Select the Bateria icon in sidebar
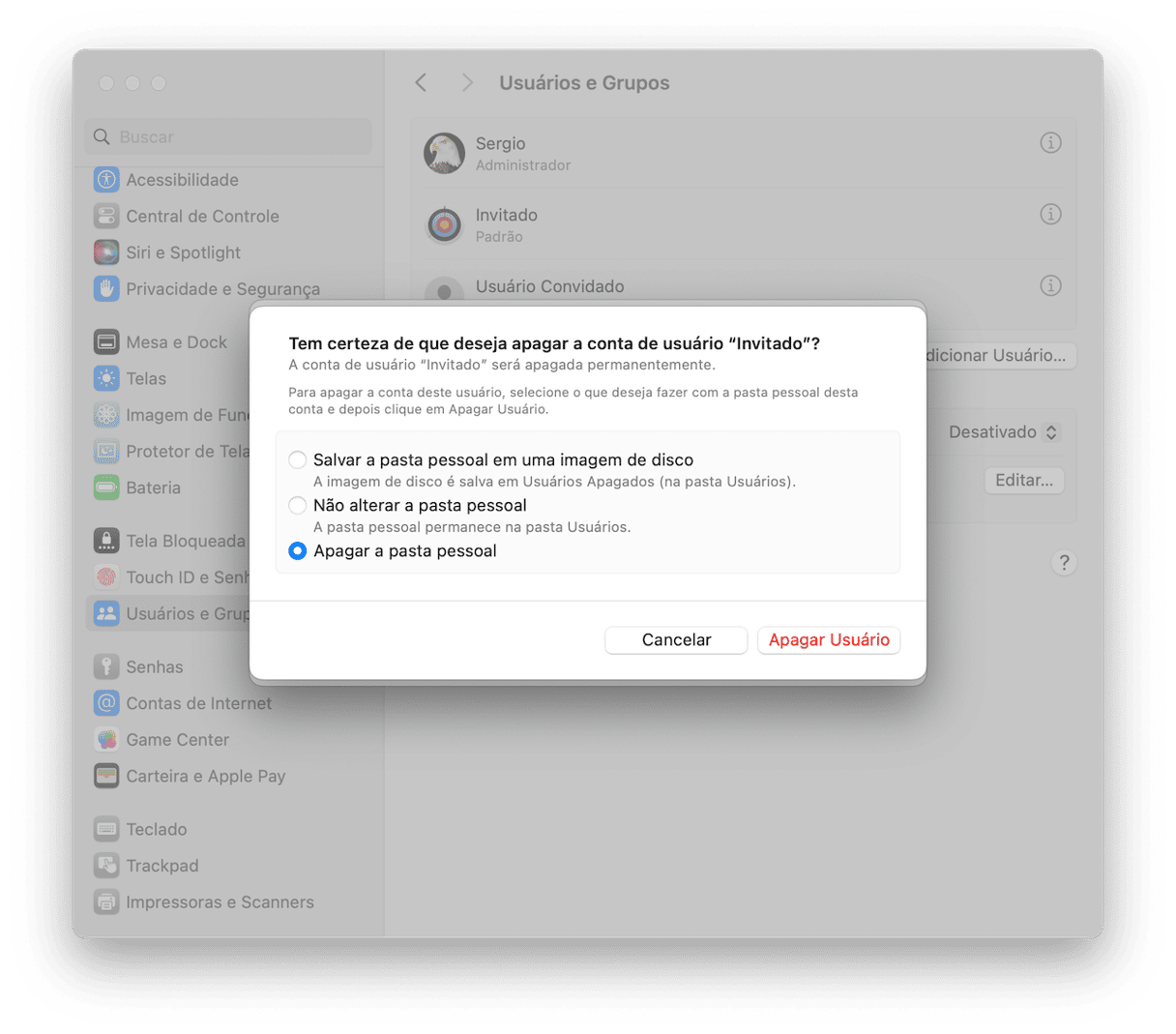The height and width of the screenshot is (1034, 1176). [106, 487]
